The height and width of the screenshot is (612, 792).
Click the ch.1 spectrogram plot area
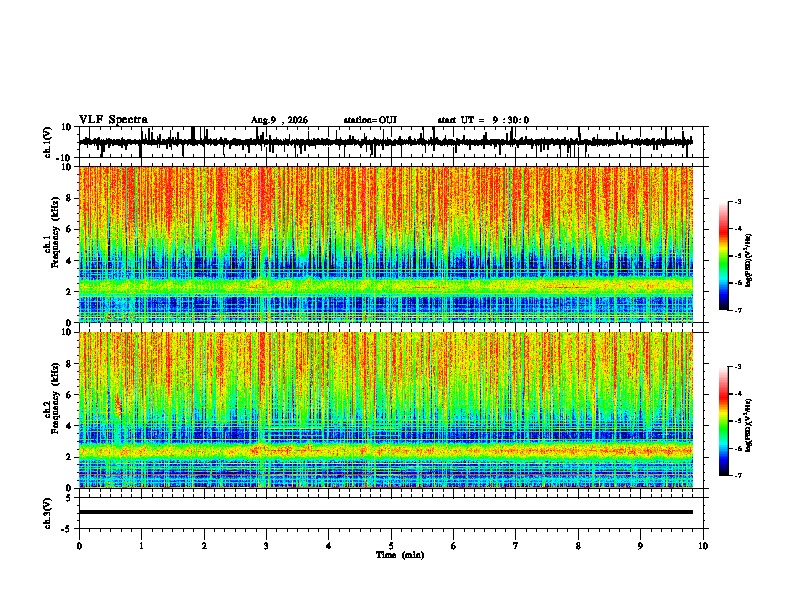click(x=386, y=244)
